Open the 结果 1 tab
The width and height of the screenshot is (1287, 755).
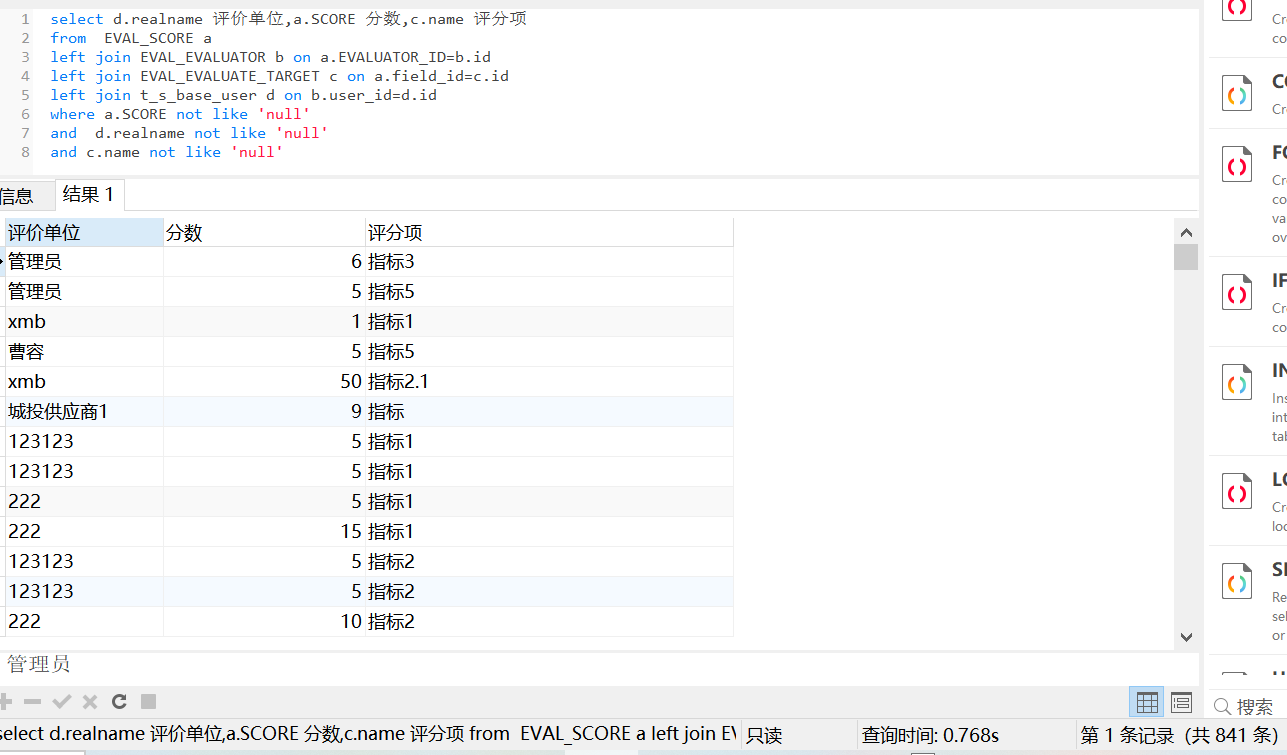[88, 195]
